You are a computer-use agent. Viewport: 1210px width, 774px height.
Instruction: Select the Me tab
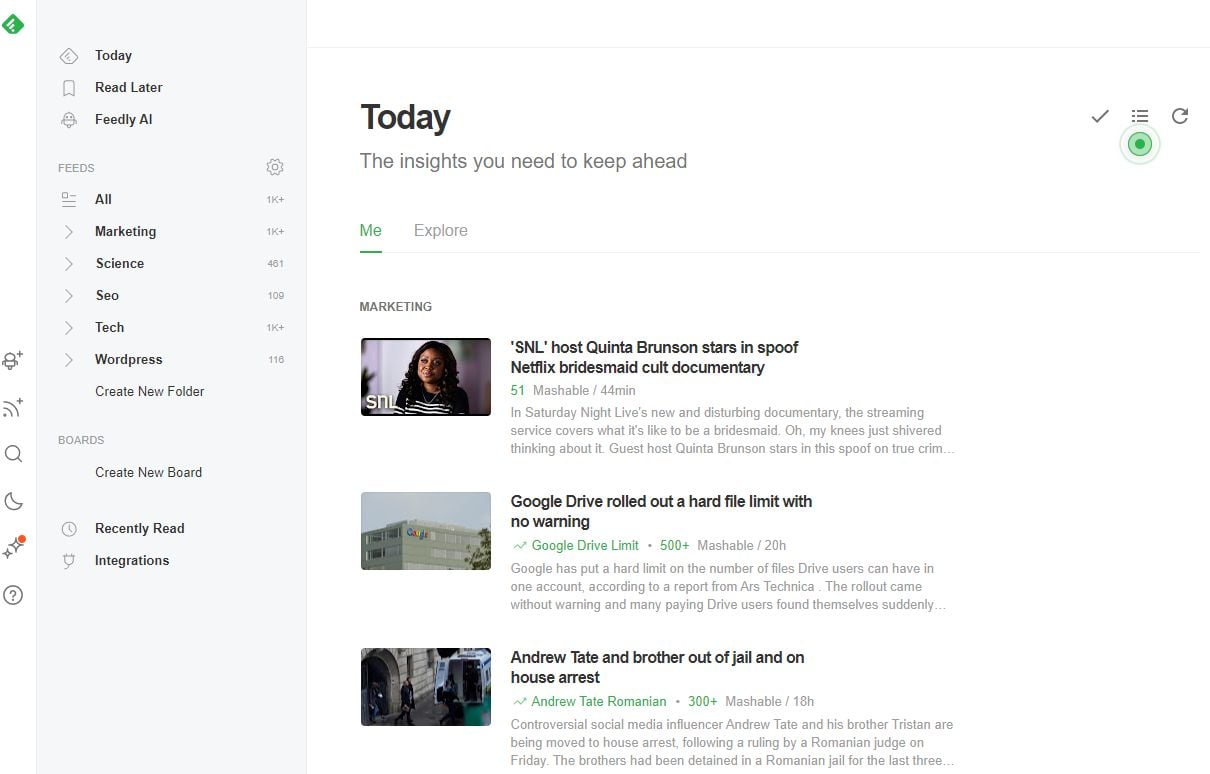pos(370,231)
